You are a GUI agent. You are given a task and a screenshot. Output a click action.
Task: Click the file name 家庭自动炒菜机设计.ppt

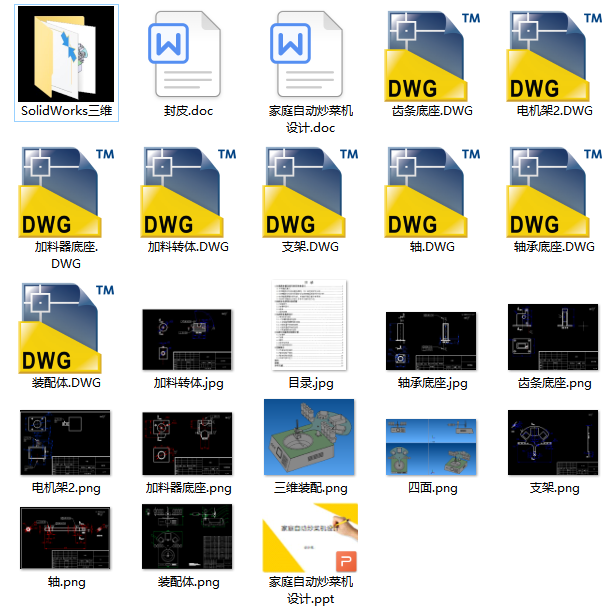pyautogui.click(x=311, y=590)
